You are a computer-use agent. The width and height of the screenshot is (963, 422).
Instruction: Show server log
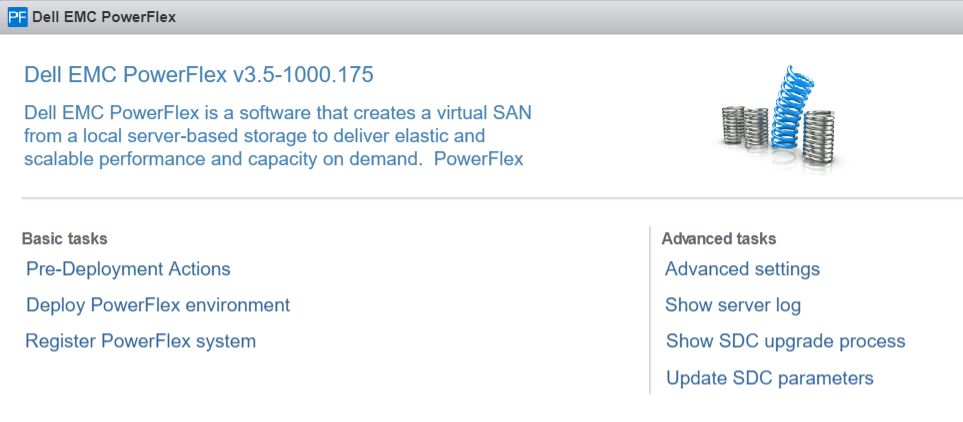pyautogui.click(x=733, y=305)
